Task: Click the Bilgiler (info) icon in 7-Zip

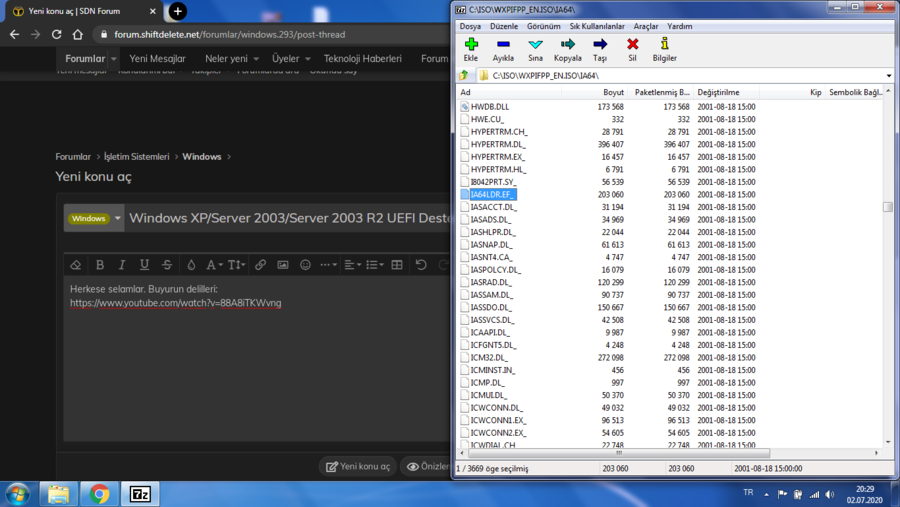Action: coord(664,44)
